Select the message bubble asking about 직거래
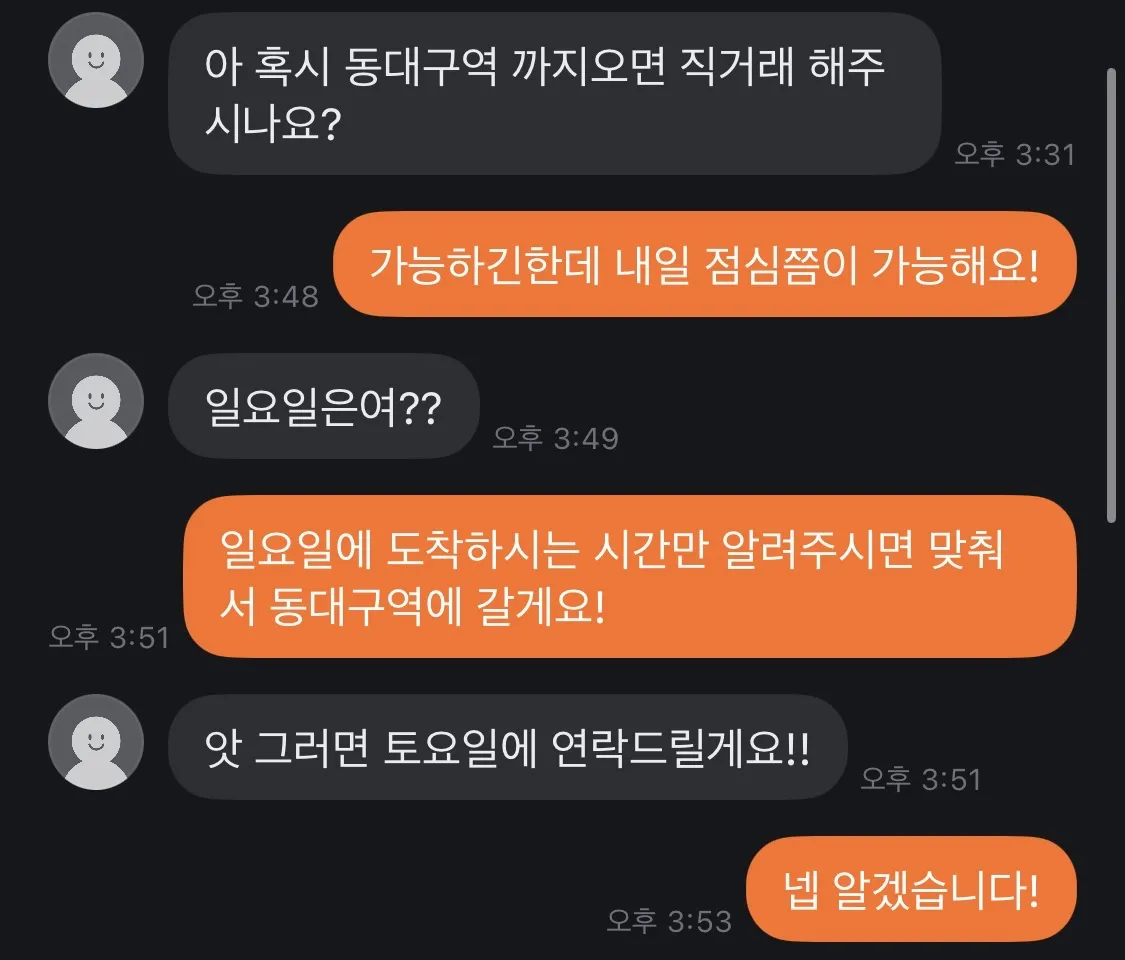The image size is (1125, 960). click(x=554, y=94)
